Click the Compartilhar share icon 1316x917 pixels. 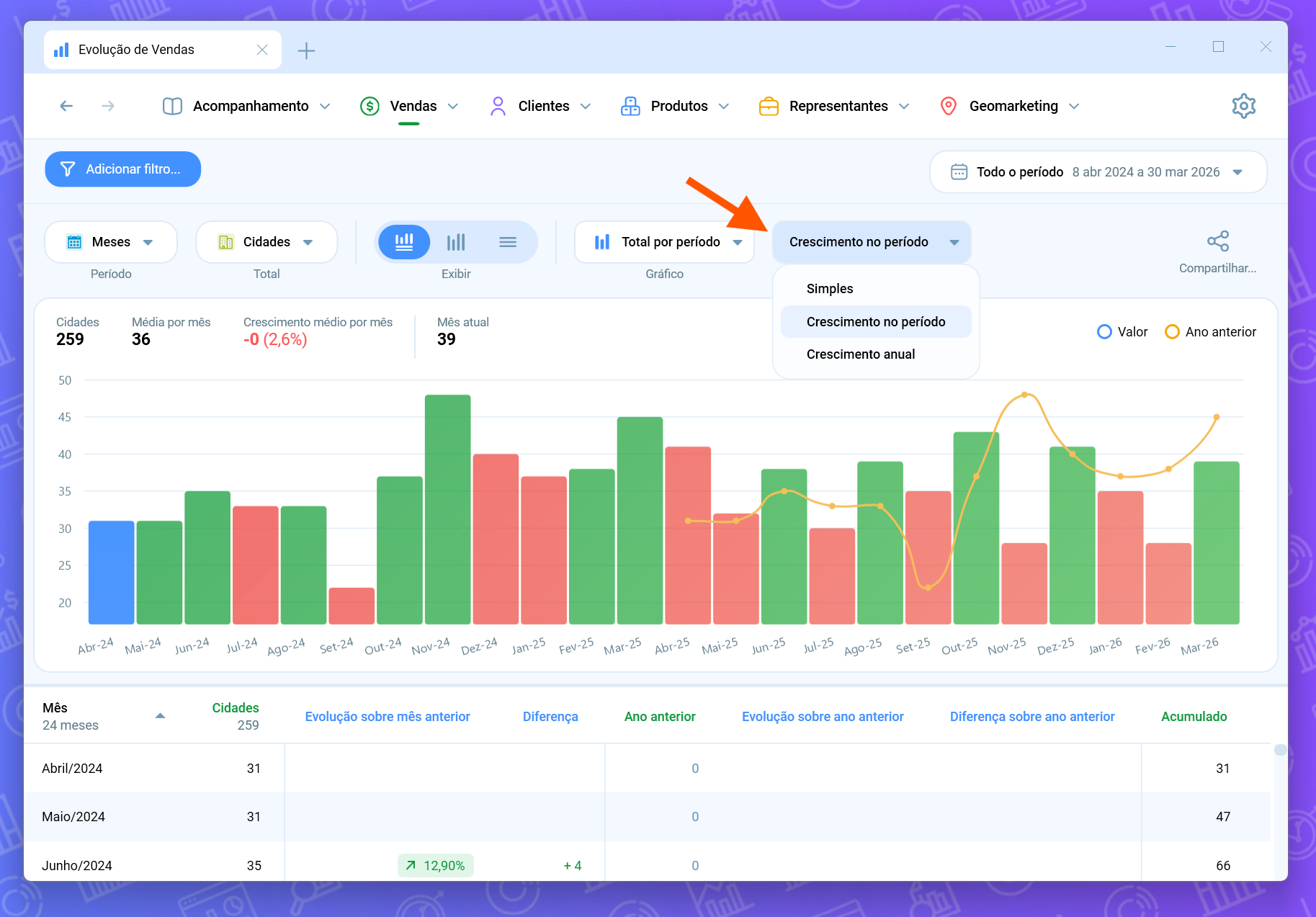click(1217, 241)
